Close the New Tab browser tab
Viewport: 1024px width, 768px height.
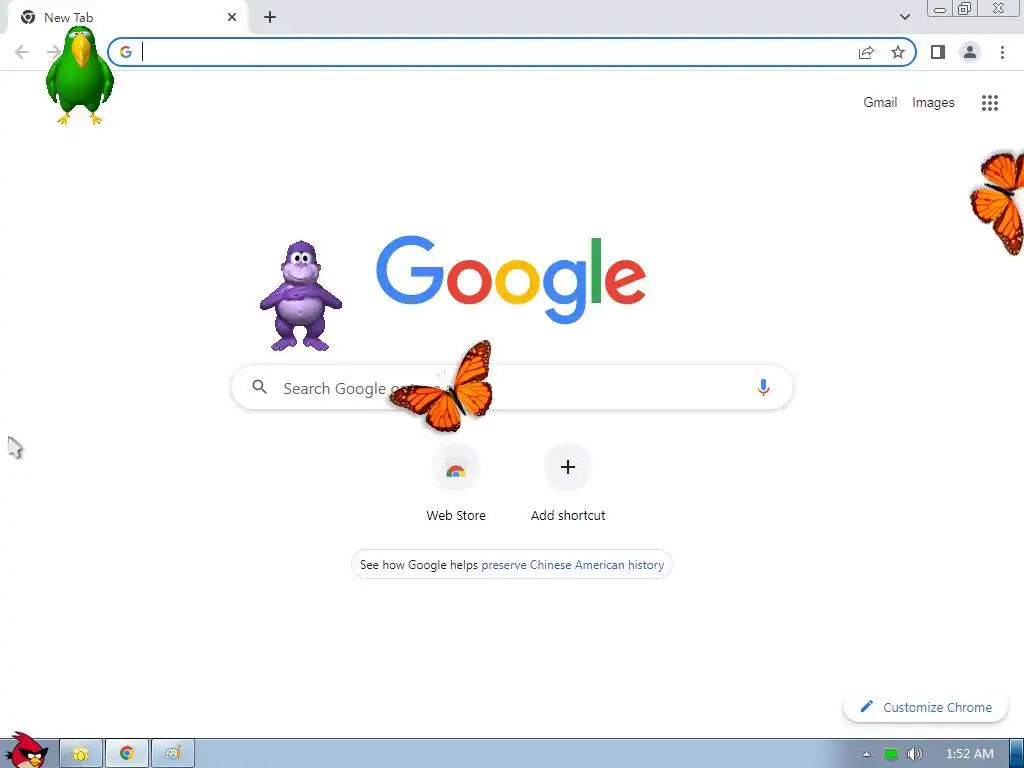(232, 17)
